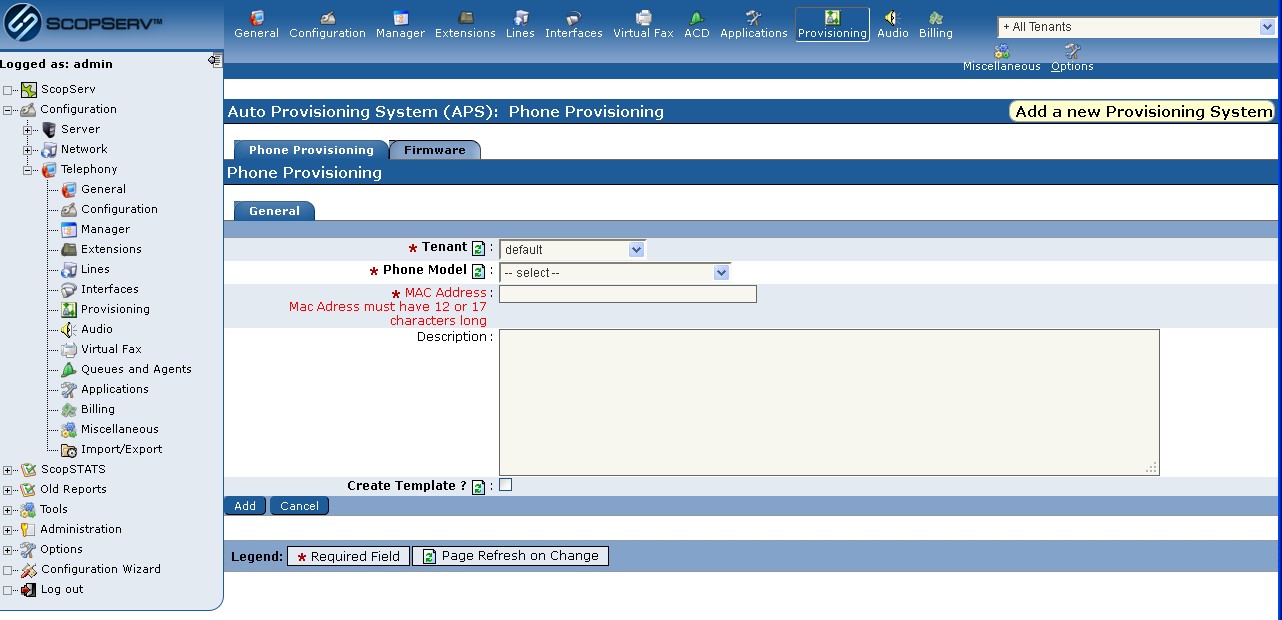Select Virtual Fax in the sidebar tree
The width and height of the screenshot is (1282, 620).
[111, 349]
